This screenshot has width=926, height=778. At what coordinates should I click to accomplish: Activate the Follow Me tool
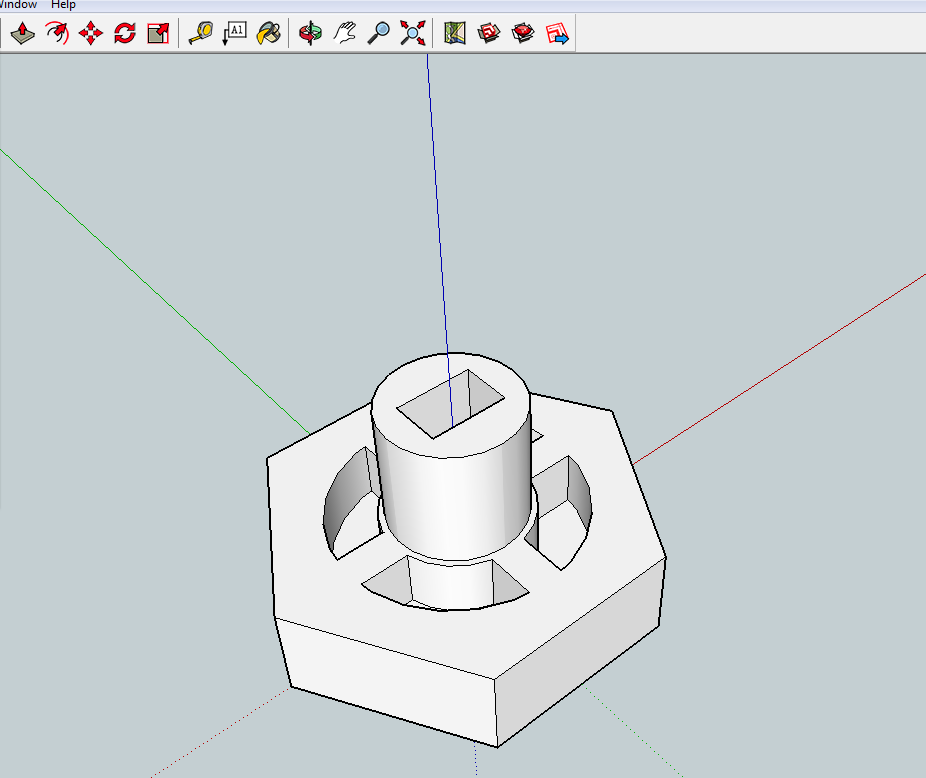click(x=57, y=32)
